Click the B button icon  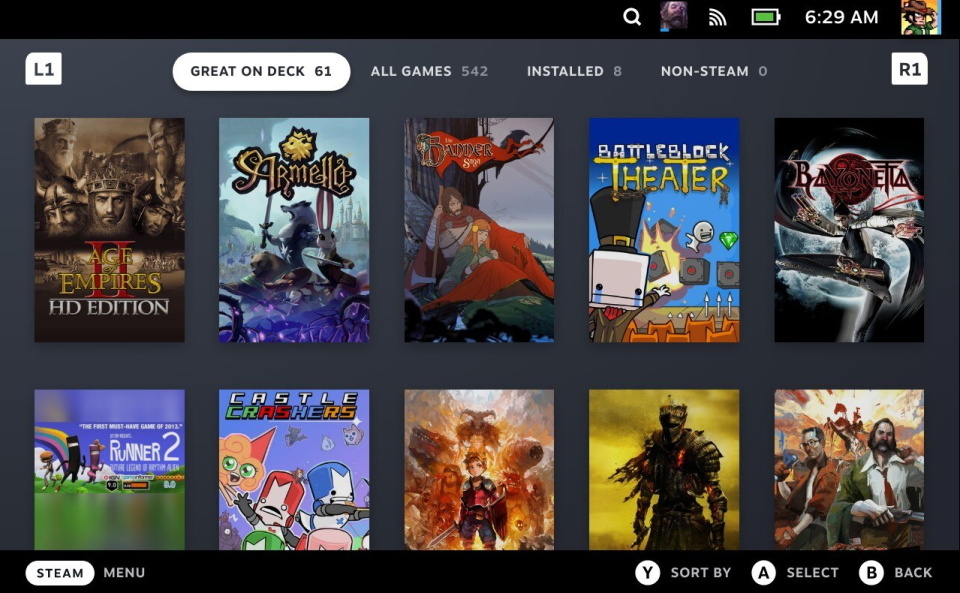coord(871,573)
